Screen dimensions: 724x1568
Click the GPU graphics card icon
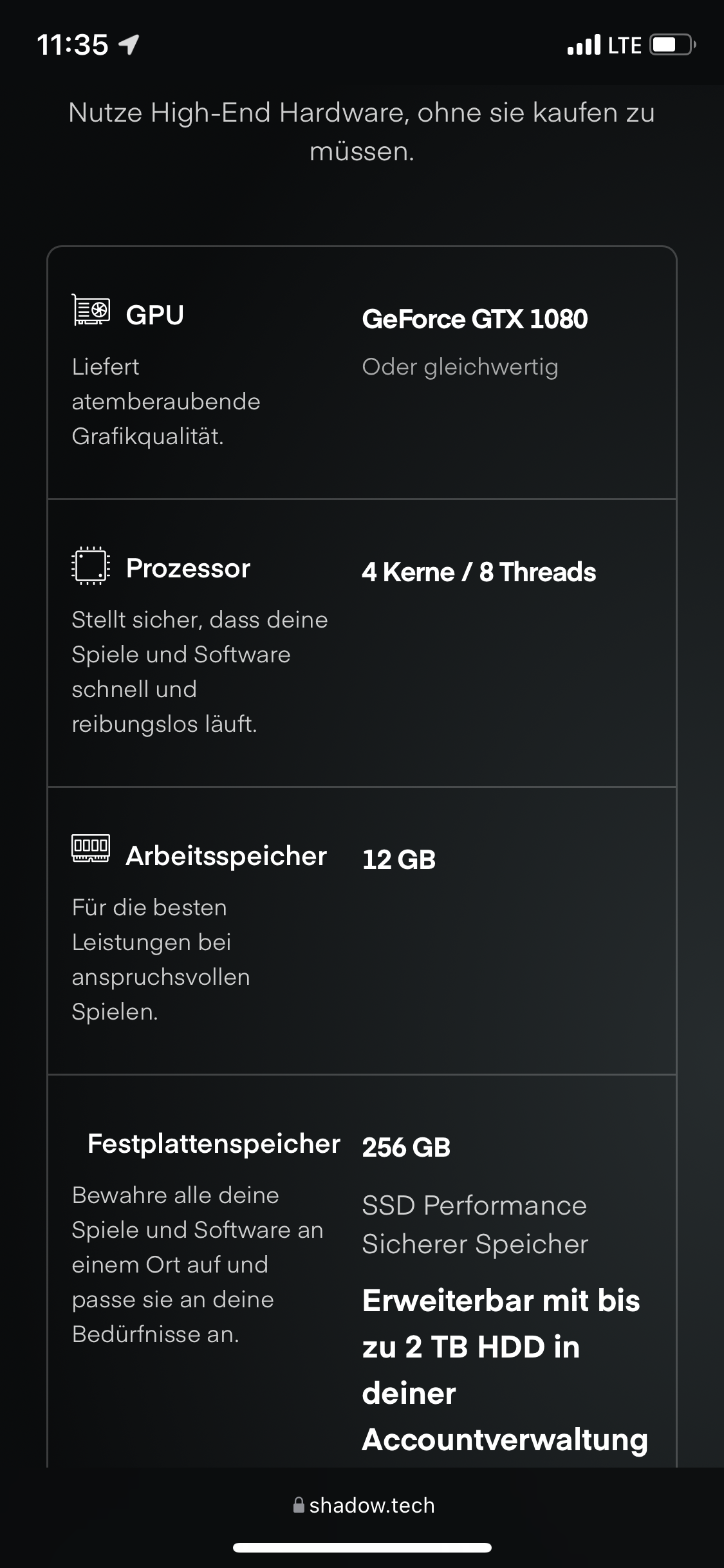click(91, 312)
